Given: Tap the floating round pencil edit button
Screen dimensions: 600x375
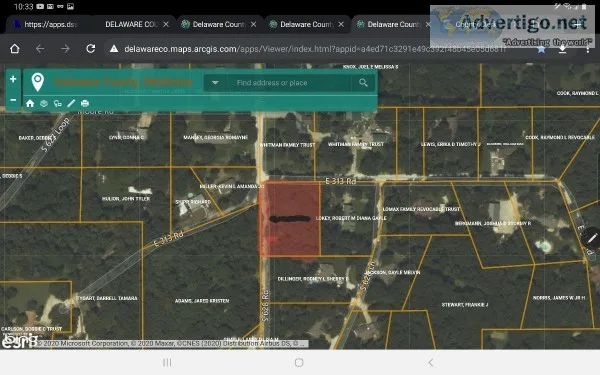Looking at the screenshot, I should [592, 238].
